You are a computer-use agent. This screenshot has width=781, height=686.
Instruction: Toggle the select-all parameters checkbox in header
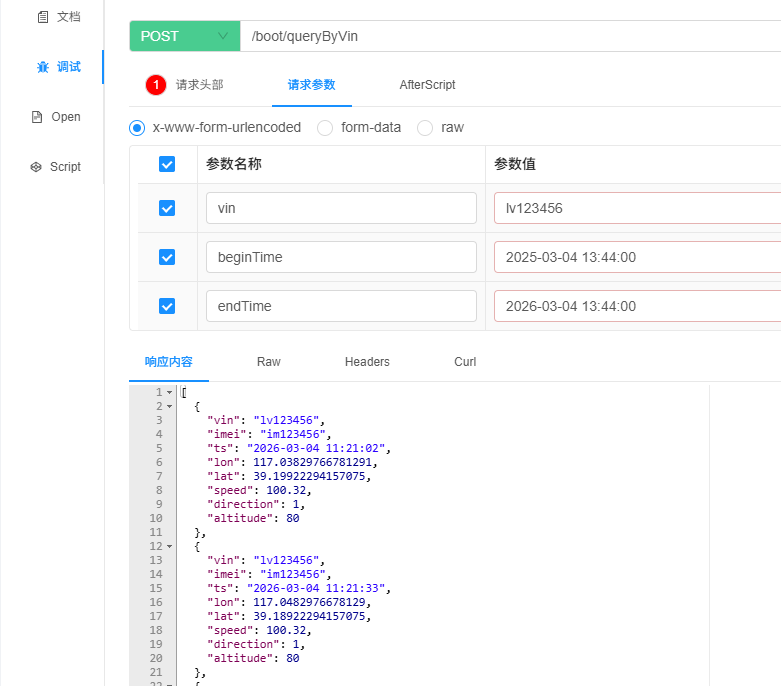167,164
